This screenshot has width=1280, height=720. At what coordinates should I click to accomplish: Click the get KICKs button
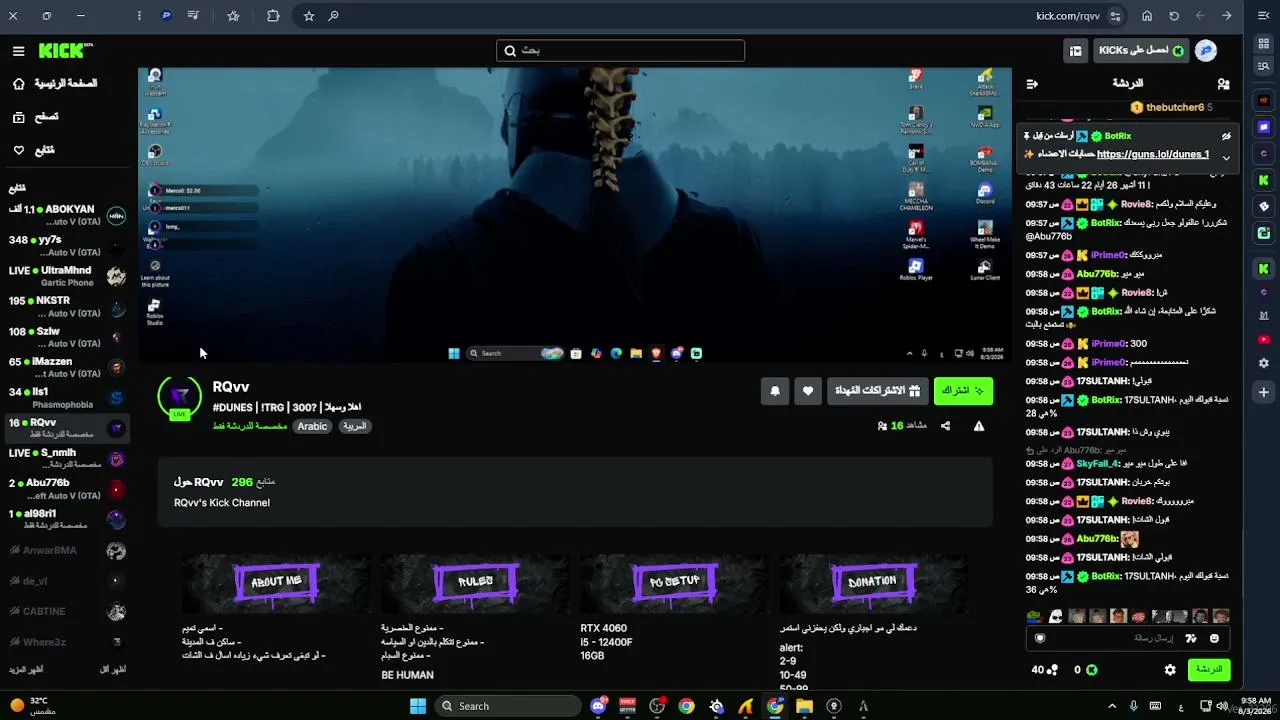tap(1140, 51)
